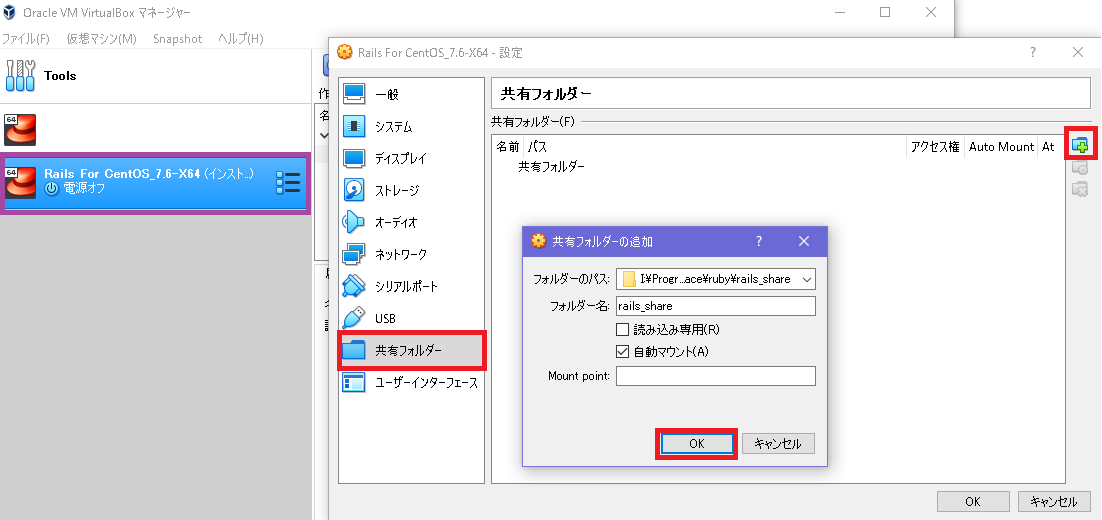The image size is (1102, 520).
Task: Select the ユーザーインターフェース settings category
Action: coord(411,383)
